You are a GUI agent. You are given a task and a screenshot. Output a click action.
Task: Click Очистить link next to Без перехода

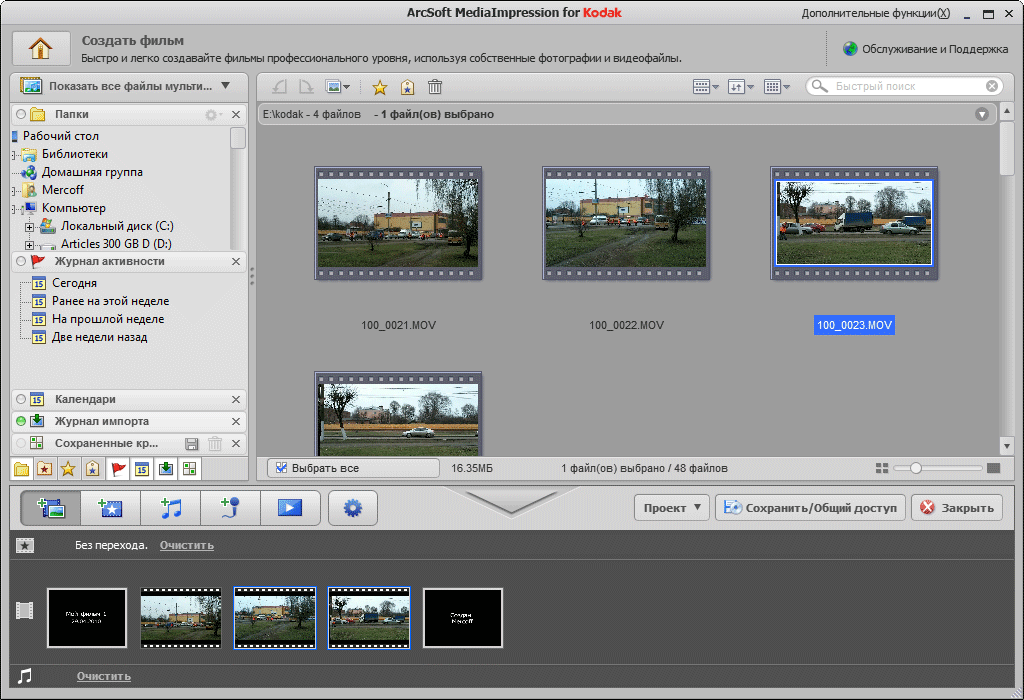[187, 545]
